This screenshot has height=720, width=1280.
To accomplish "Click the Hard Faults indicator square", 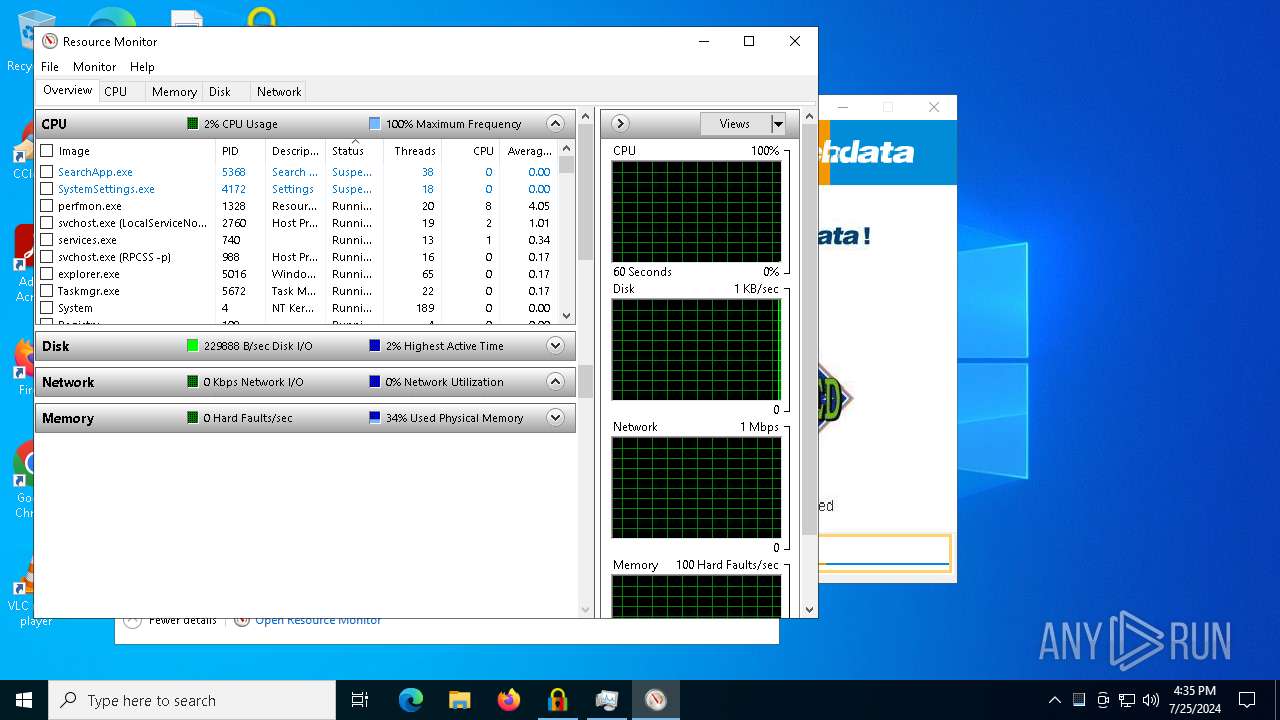I will [x=193, y=418].
